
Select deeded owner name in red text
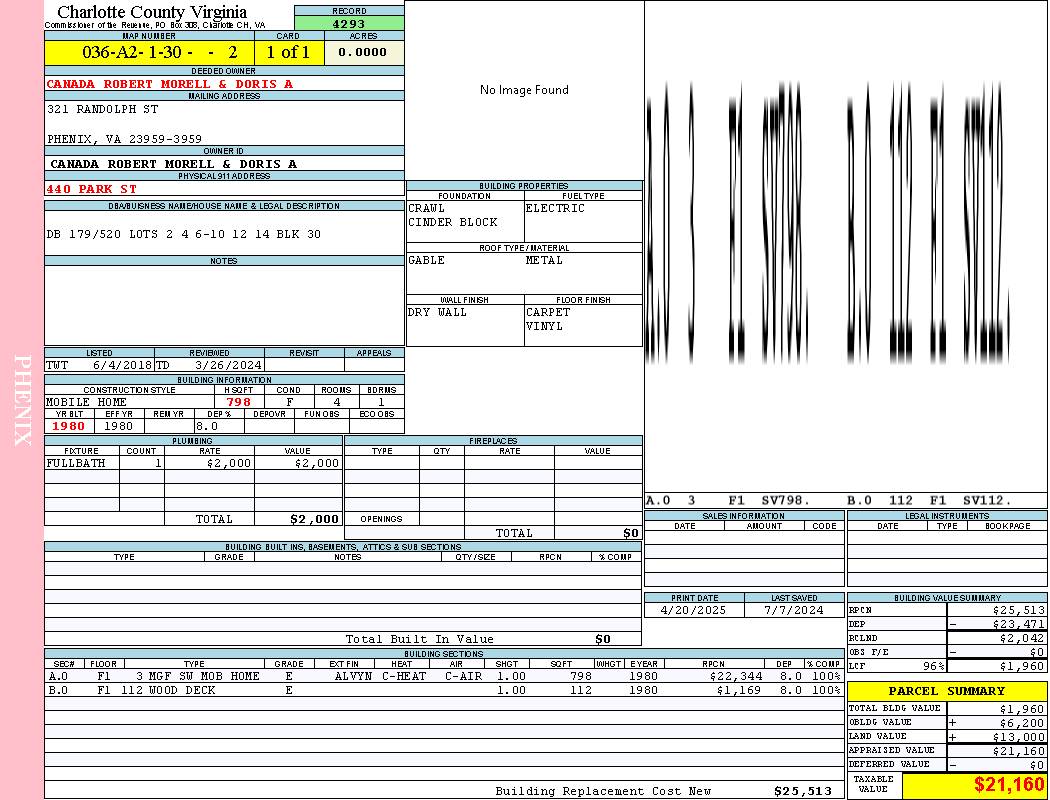170,84
